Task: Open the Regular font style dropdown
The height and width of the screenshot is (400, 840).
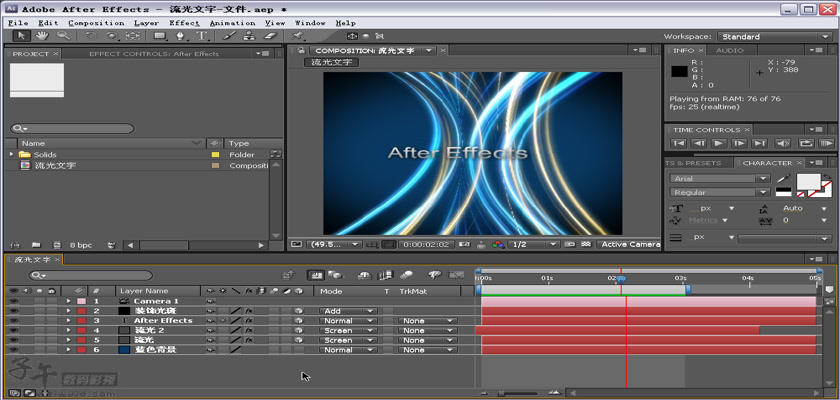Action: [719, 192]
